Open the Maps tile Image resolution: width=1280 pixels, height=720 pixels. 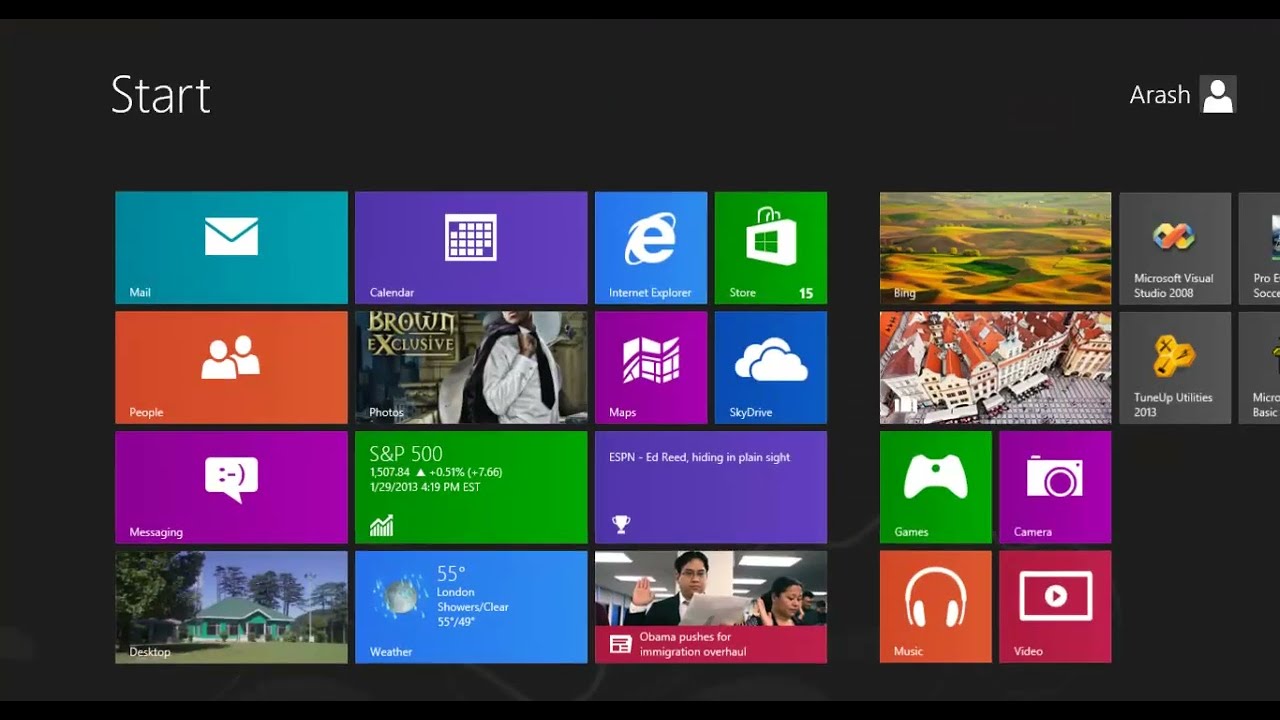click(x=651, y=367)
